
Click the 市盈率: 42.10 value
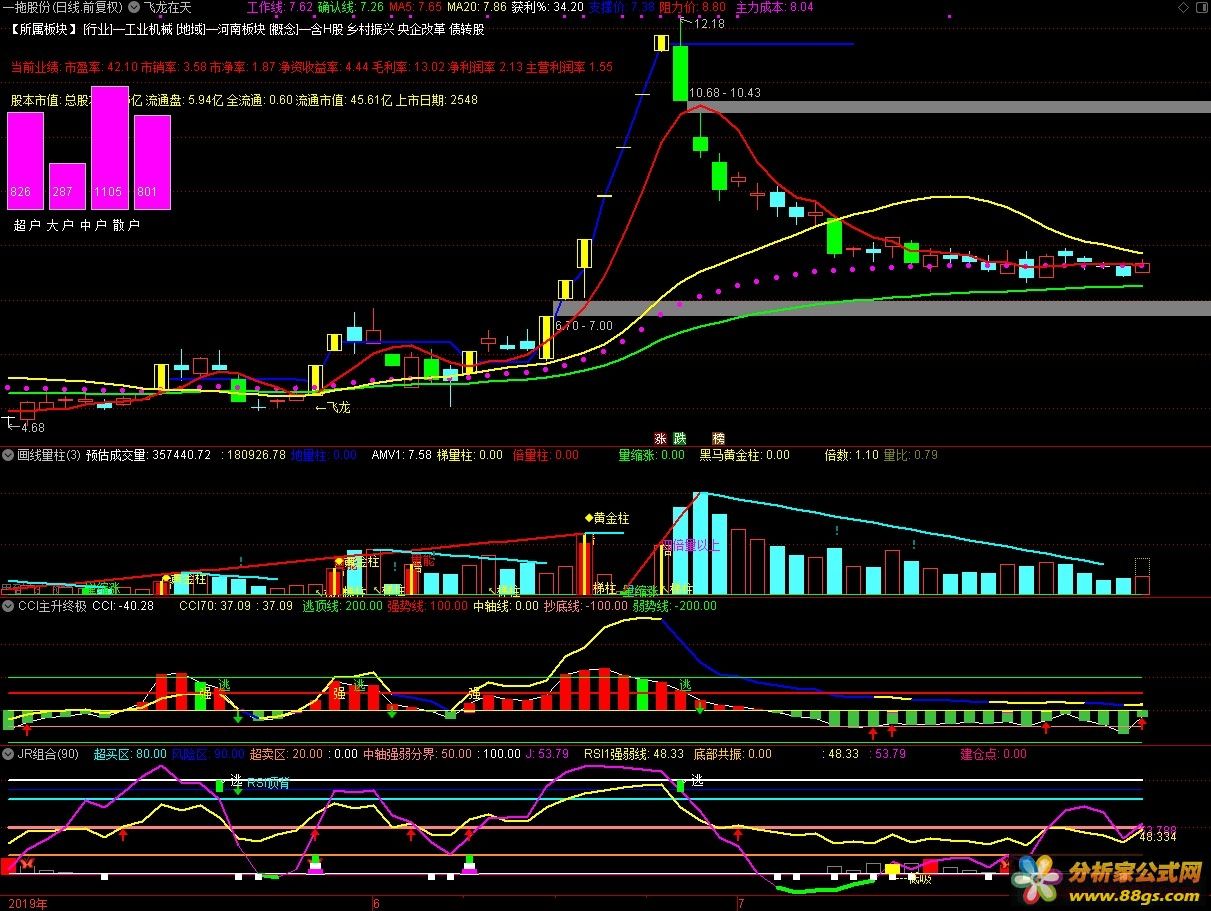pos(100,67)
